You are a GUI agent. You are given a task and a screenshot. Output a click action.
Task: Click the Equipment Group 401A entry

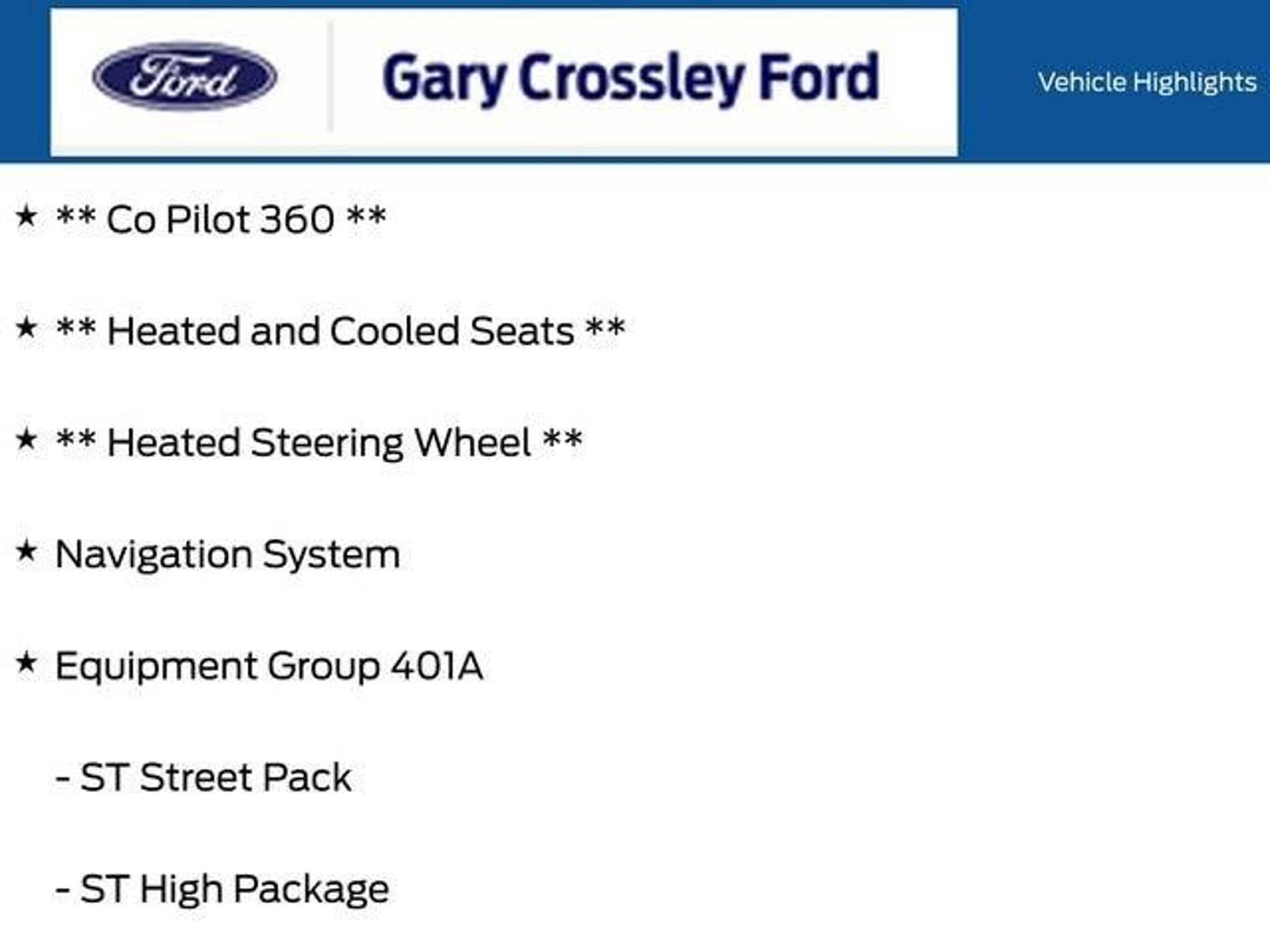tap(269, 666)
